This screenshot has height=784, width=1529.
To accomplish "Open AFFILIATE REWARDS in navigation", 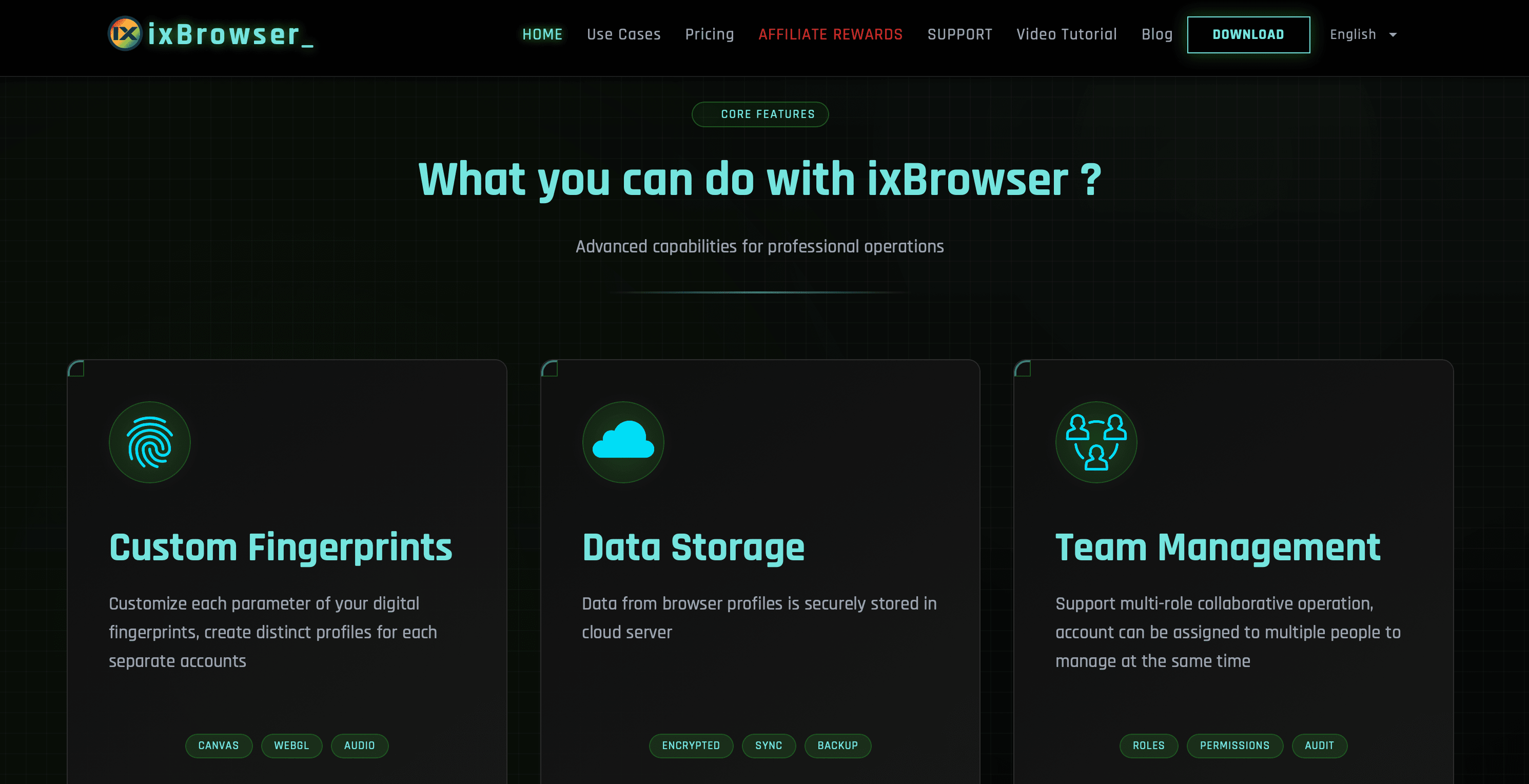I will pyautogui.click(x=830, y=34).
